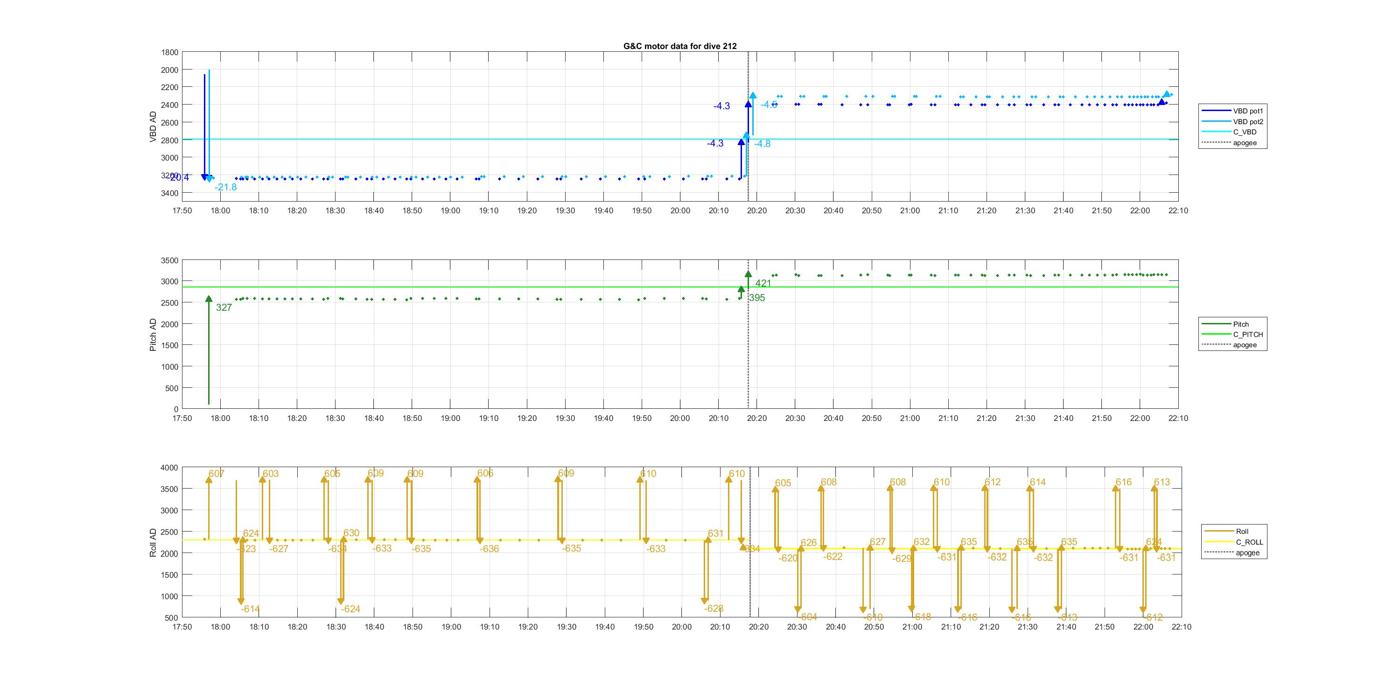Click the '-21.8' annotation in the VBD plot
This screenshot has width=1400, height=693.
(x=226, y=187)
